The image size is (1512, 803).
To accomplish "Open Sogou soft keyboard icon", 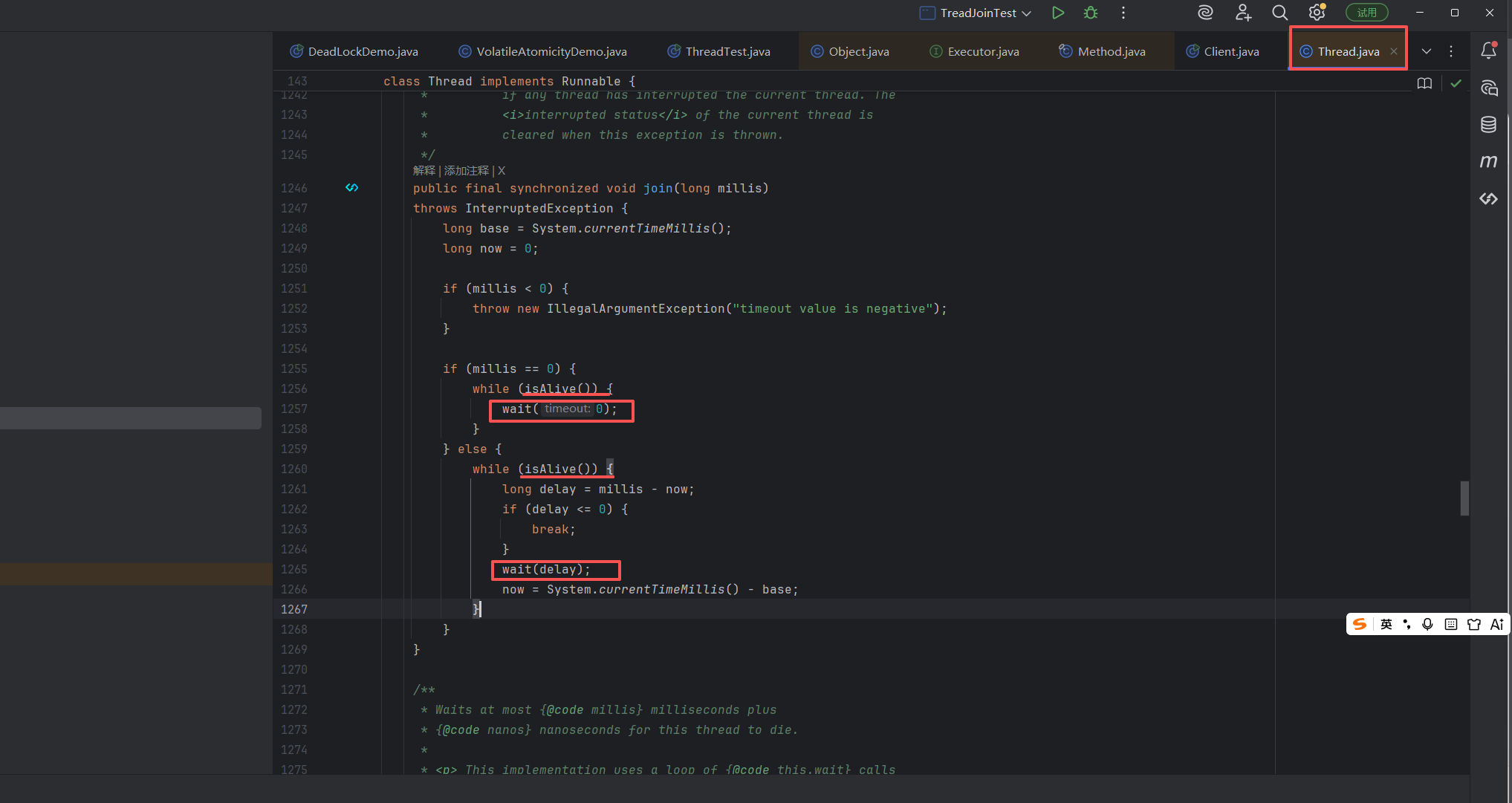I will click(x=1450, y=624).
